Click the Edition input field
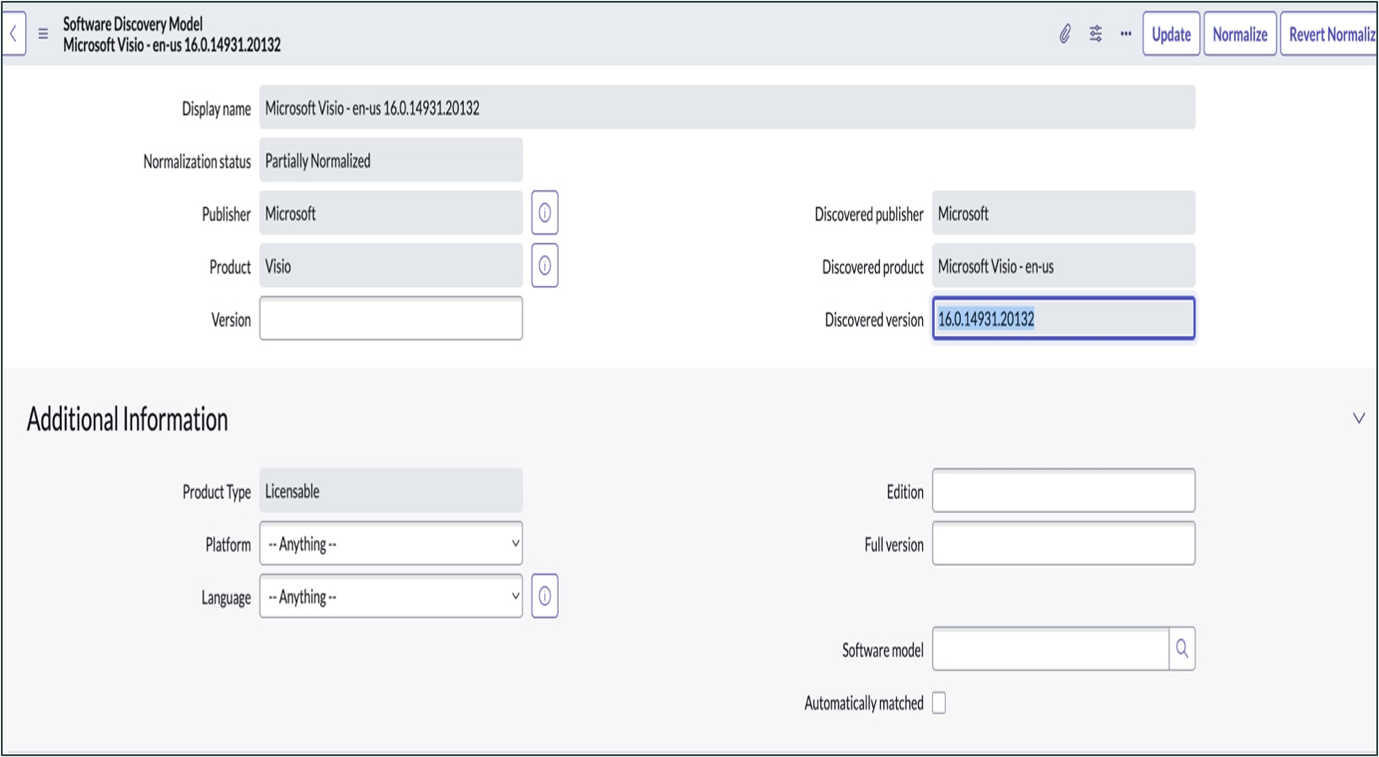The image size is (1379, 757). pos(1063,490)
